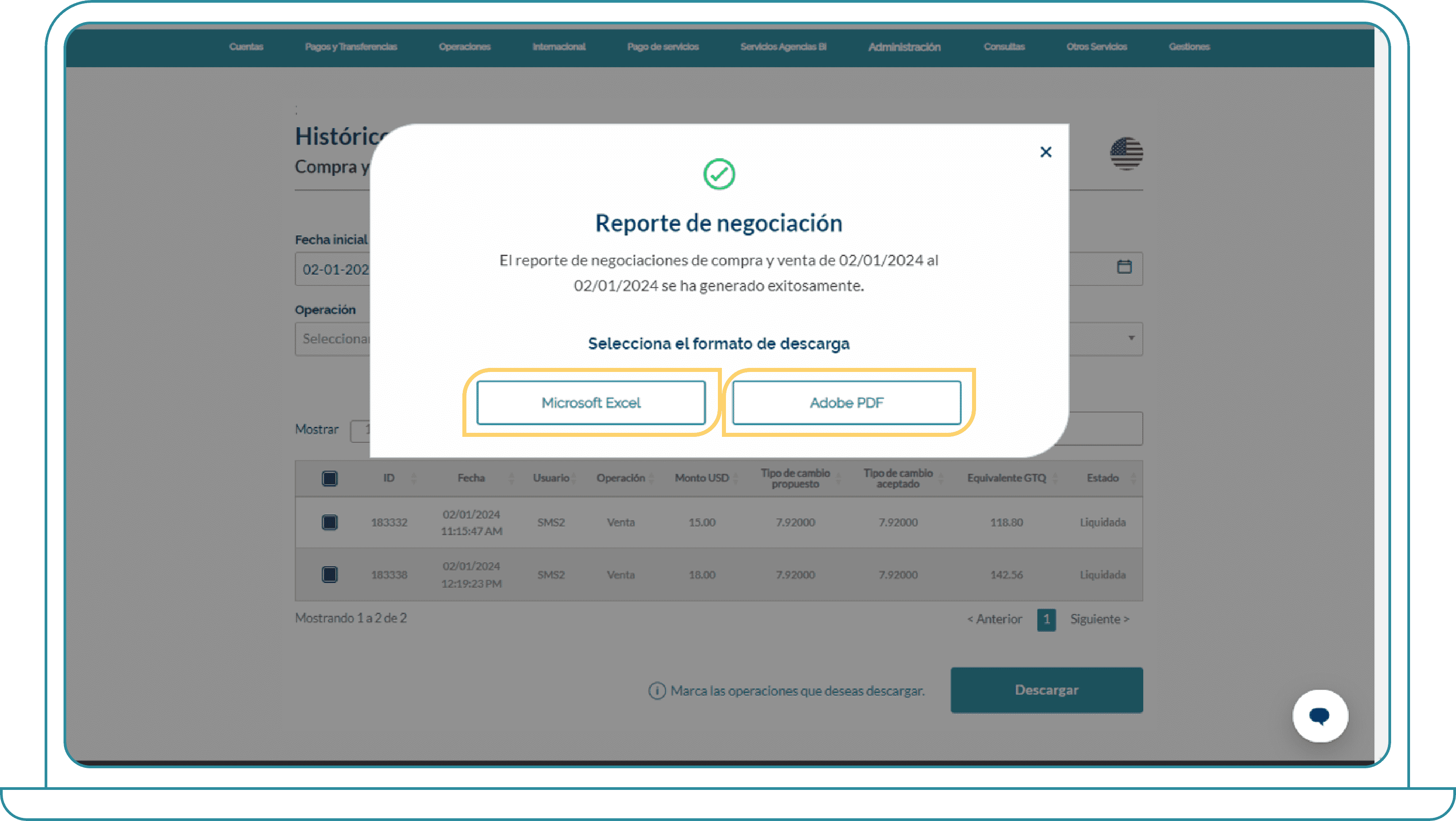Click the green success checkmark icon
Image resolution: width=1456 pixels, height=821 pixels.
[719, 174]
